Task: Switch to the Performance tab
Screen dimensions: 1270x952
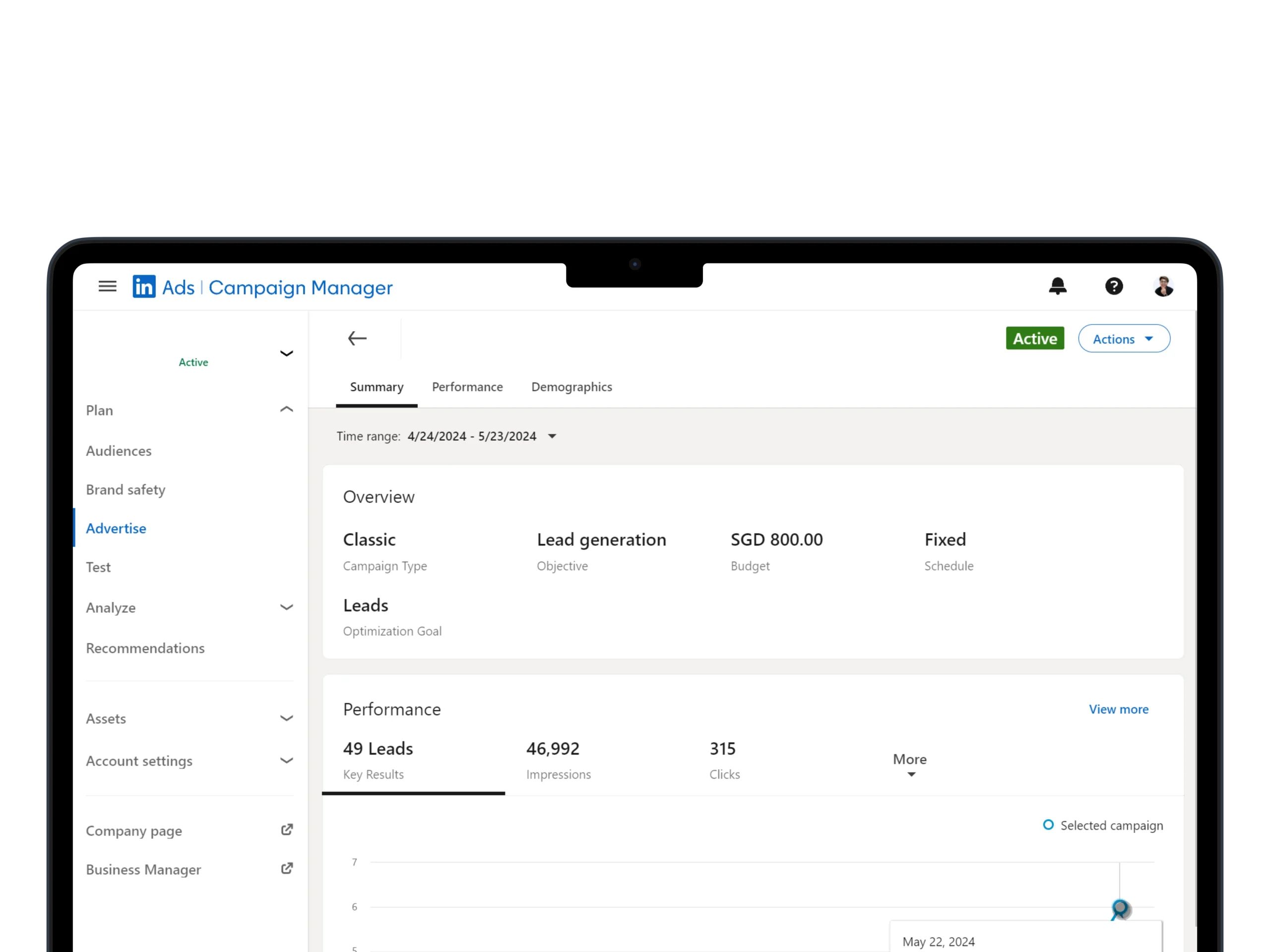Action: (467, 387)
